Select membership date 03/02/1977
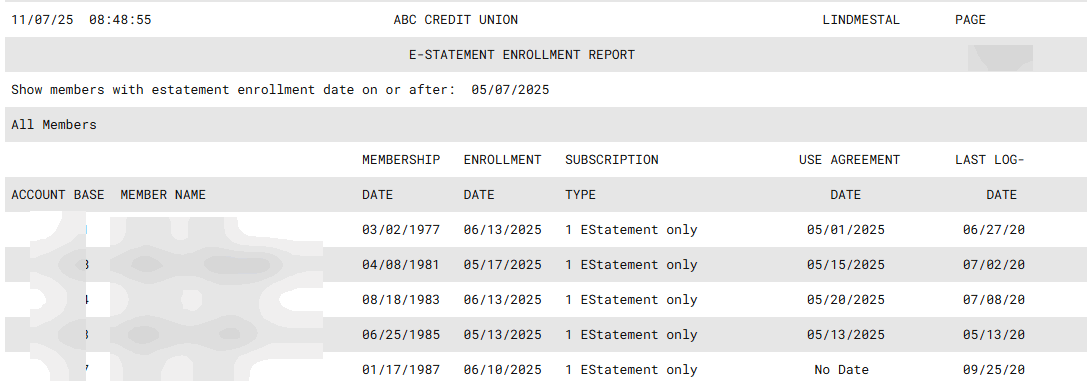This screenshot has height=381, width=1087. 401,230
